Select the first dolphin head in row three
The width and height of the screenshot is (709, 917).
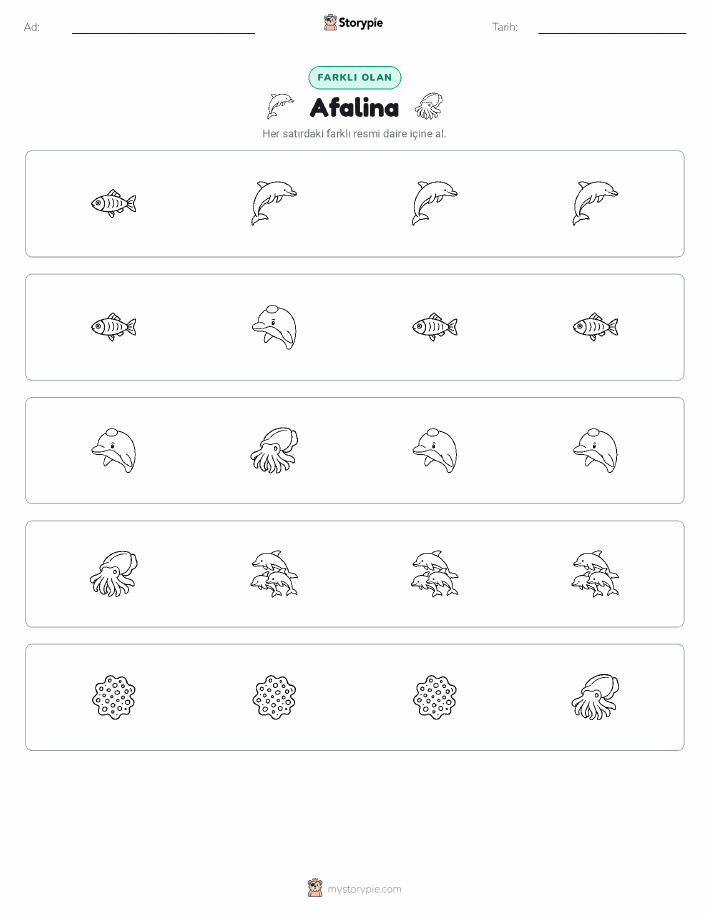[113, 450]
